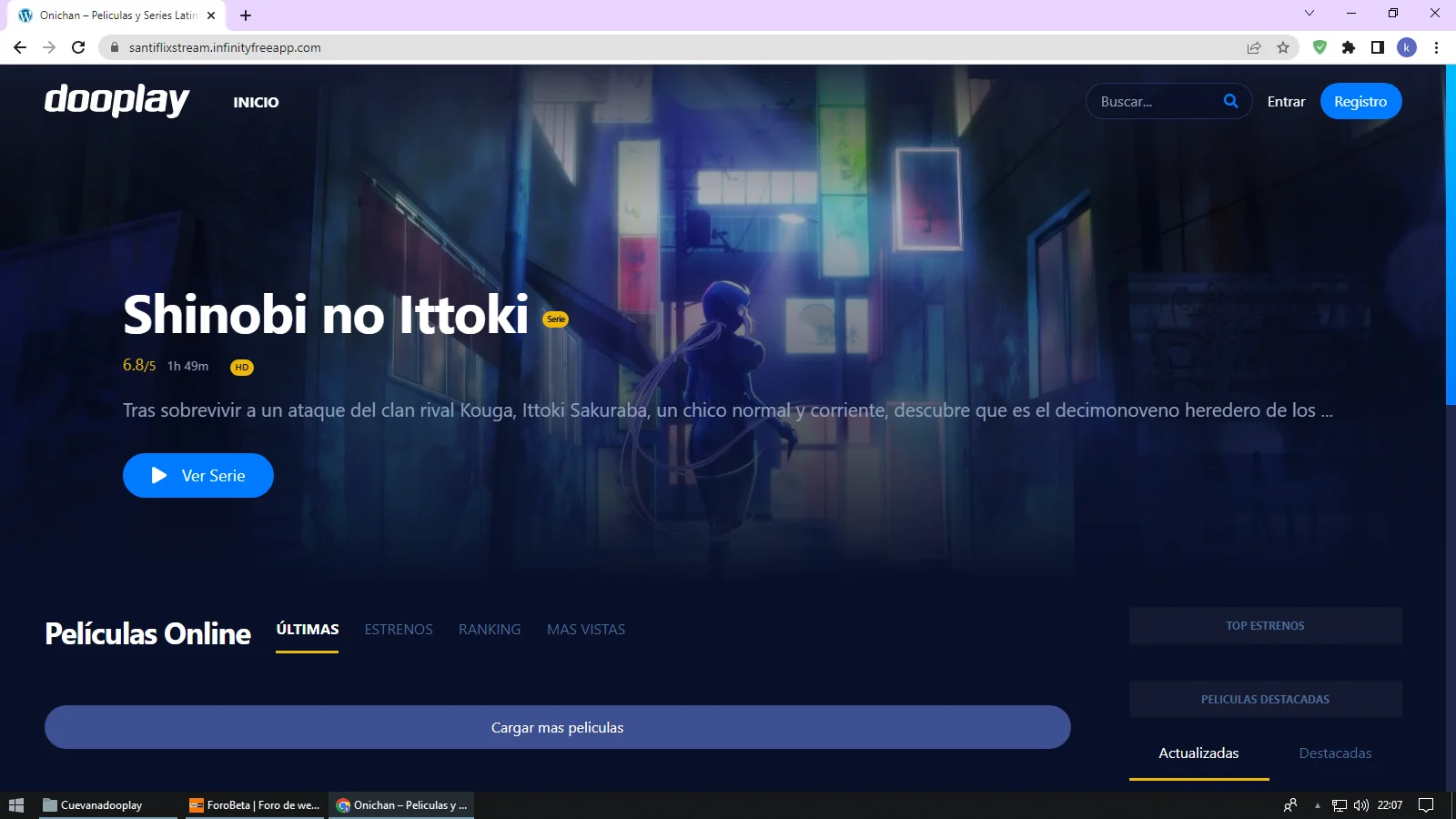
Task: Bookmark this page with the star icon
Action: tap(1283, 47)
